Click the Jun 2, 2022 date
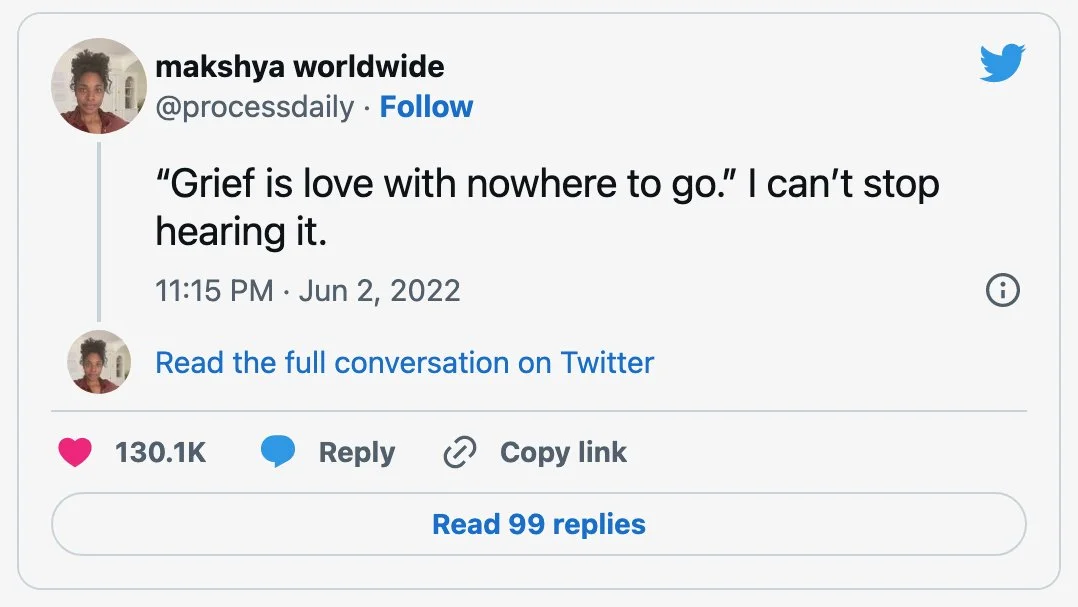The height and width of the screenshot is (607, 1078). (379, 290)
